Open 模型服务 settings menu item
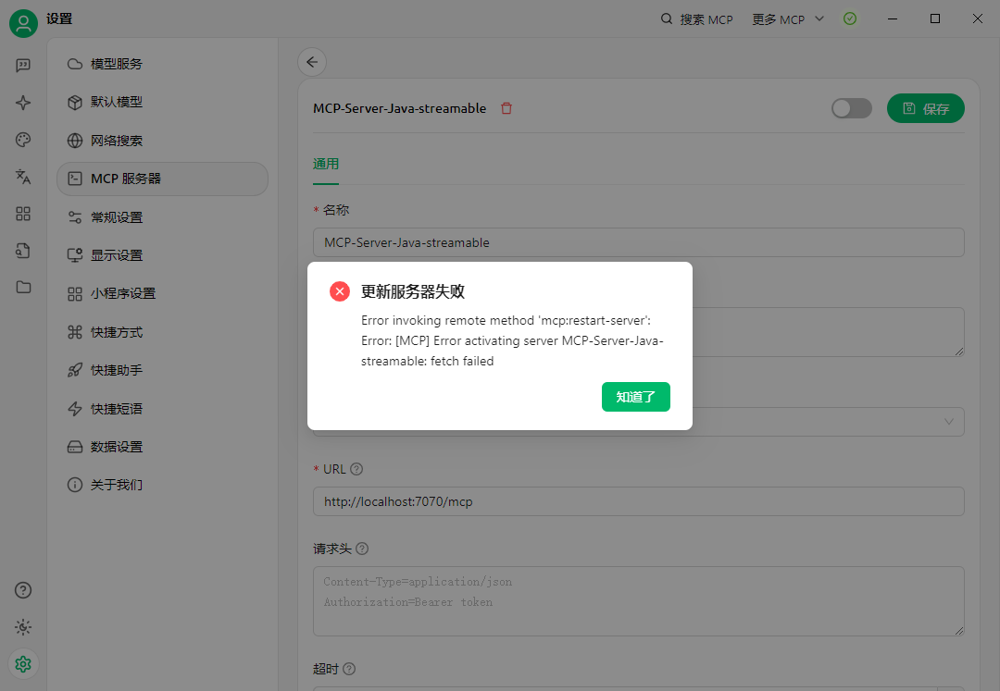The width and height of the screenshot is (1000, 691). 116,64
